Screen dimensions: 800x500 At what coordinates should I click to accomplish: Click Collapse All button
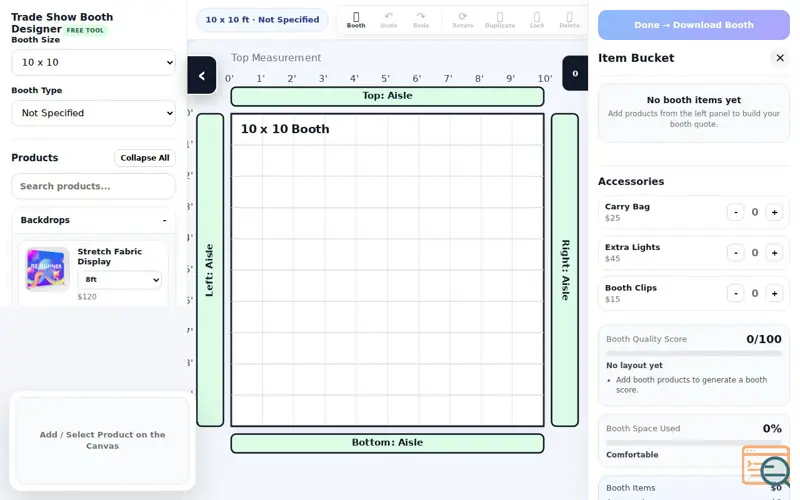145,158
